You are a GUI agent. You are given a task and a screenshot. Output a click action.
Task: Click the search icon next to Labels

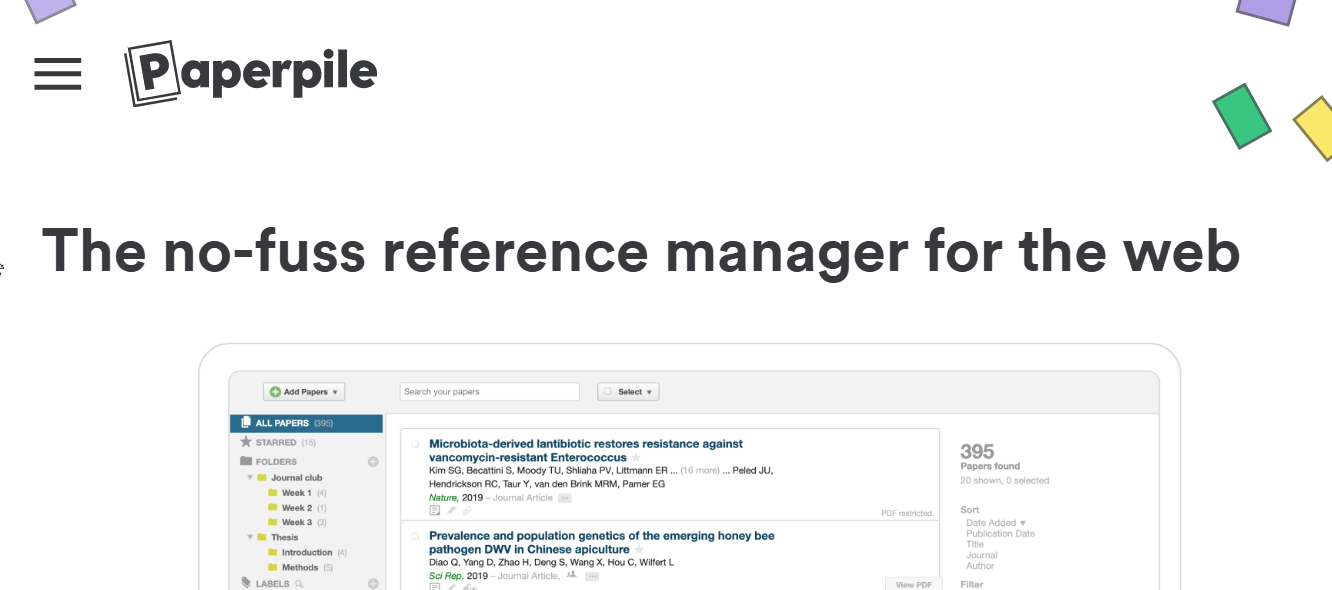pos(299,584)
